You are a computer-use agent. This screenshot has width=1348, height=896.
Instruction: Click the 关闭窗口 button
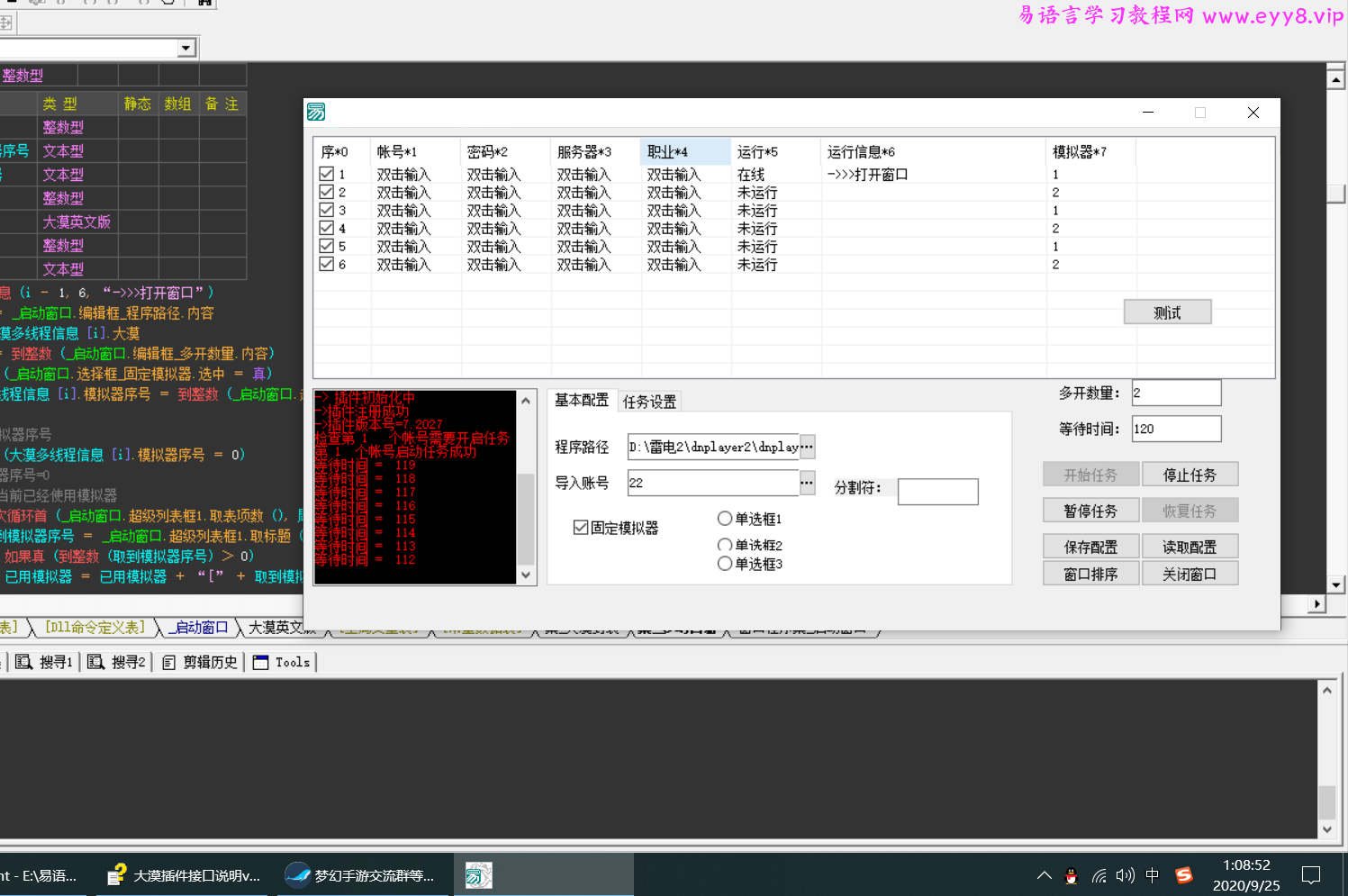[1190, 574]
